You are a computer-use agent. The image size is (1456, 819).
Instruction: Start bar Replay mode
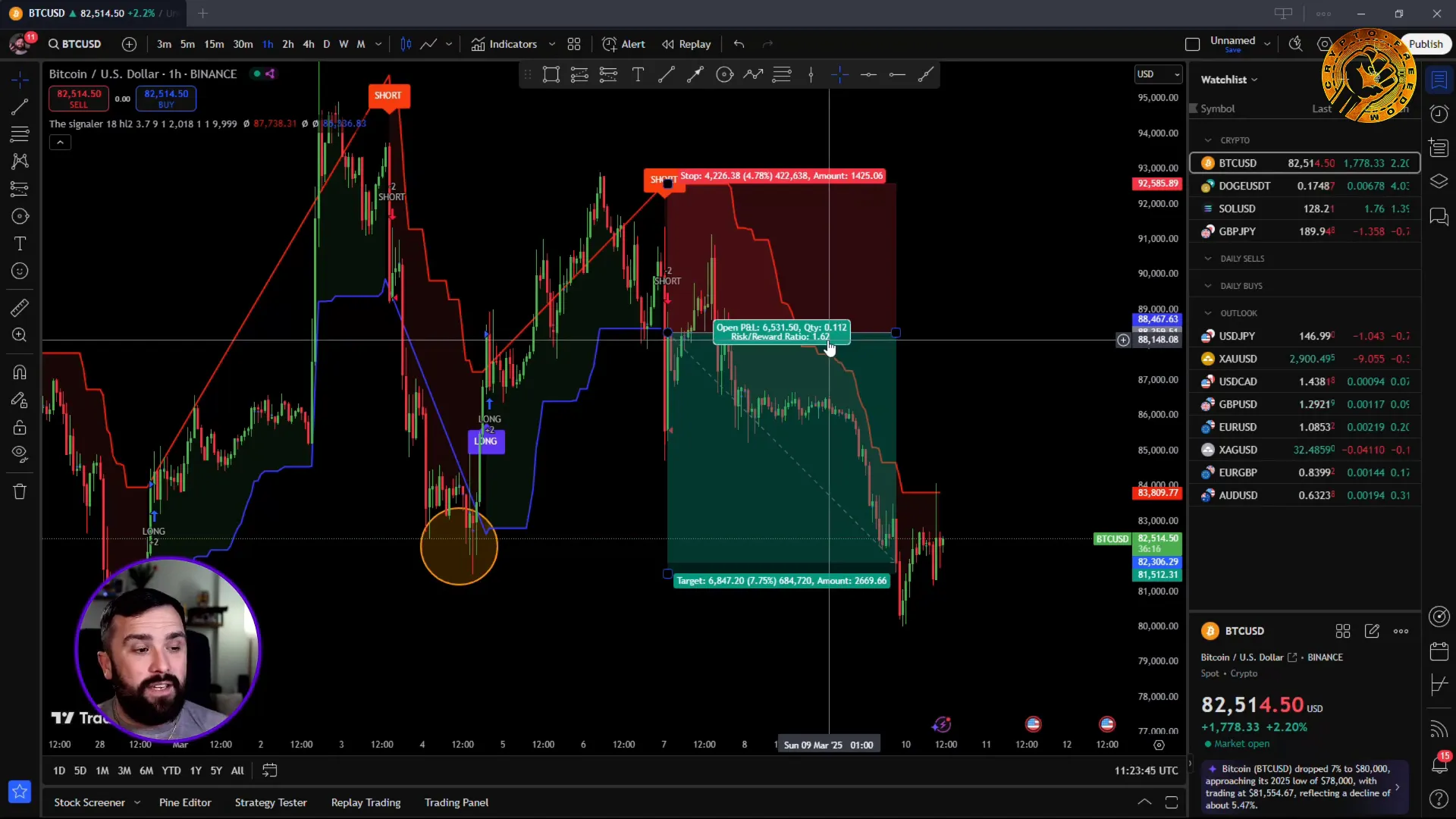686,44
